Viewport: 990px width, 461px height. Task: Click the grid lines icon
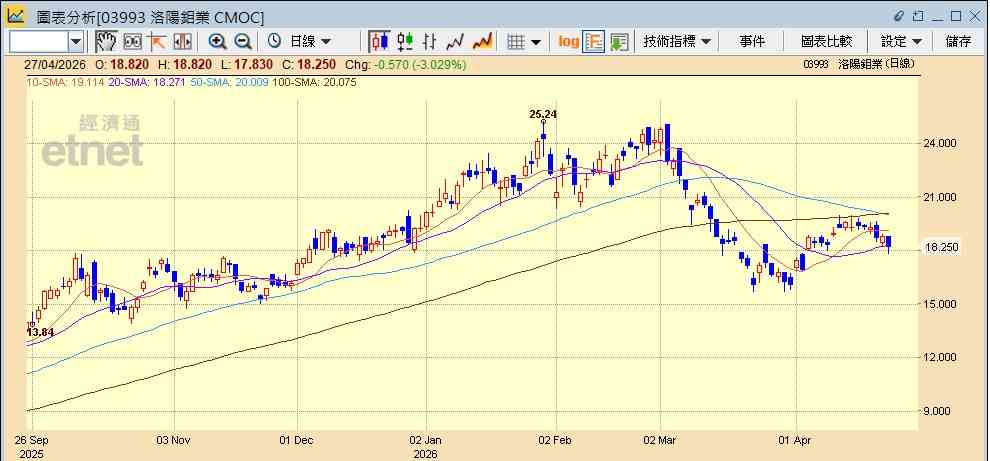tap(516, 42)
